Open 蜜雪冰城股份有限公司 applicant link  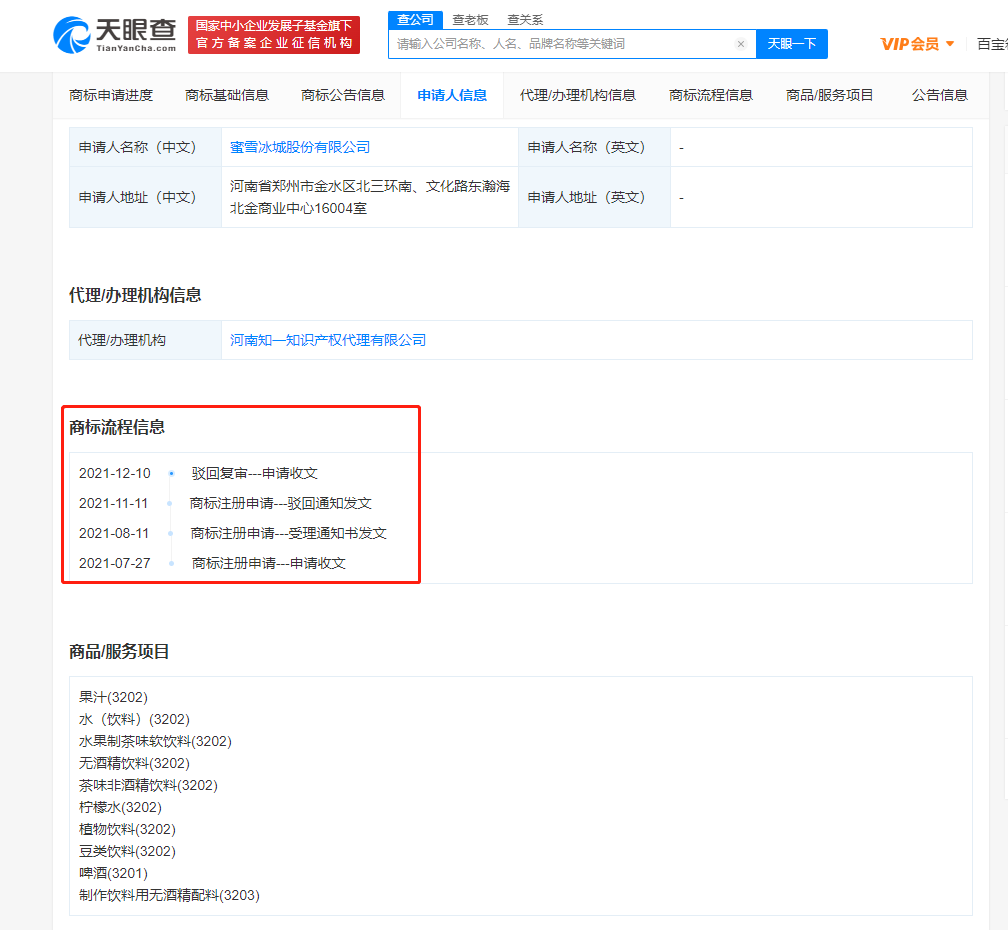[x=300, y=147]
